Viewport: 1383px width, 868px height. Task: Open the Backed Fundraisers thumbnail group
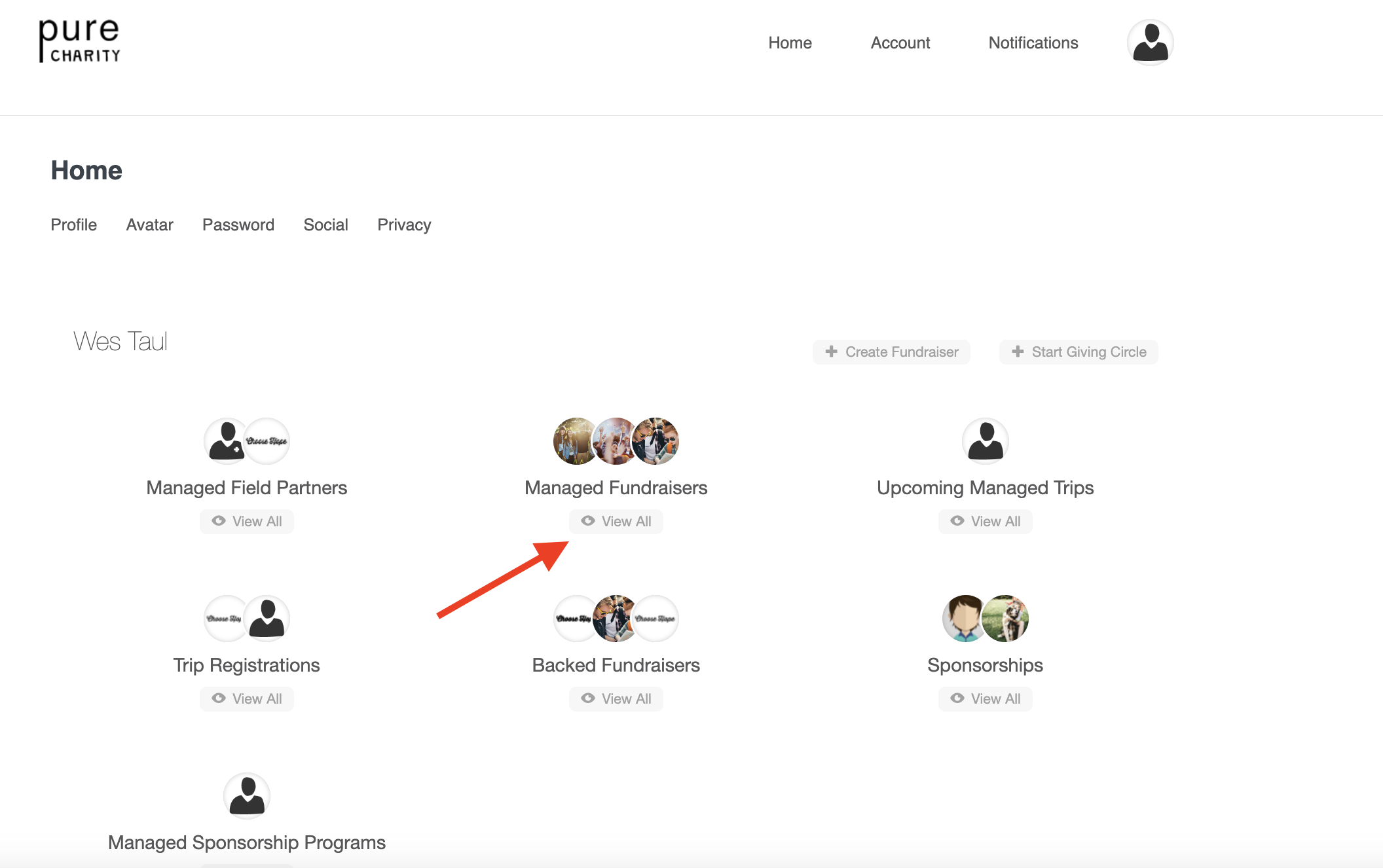coord(616,619)
